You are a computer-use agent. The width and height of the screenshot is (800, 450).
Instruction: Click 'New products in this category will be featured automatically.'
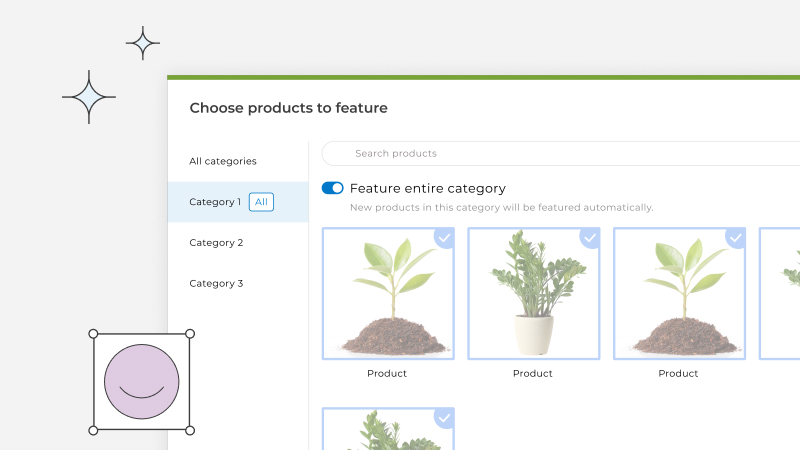(x=502, y=208)
